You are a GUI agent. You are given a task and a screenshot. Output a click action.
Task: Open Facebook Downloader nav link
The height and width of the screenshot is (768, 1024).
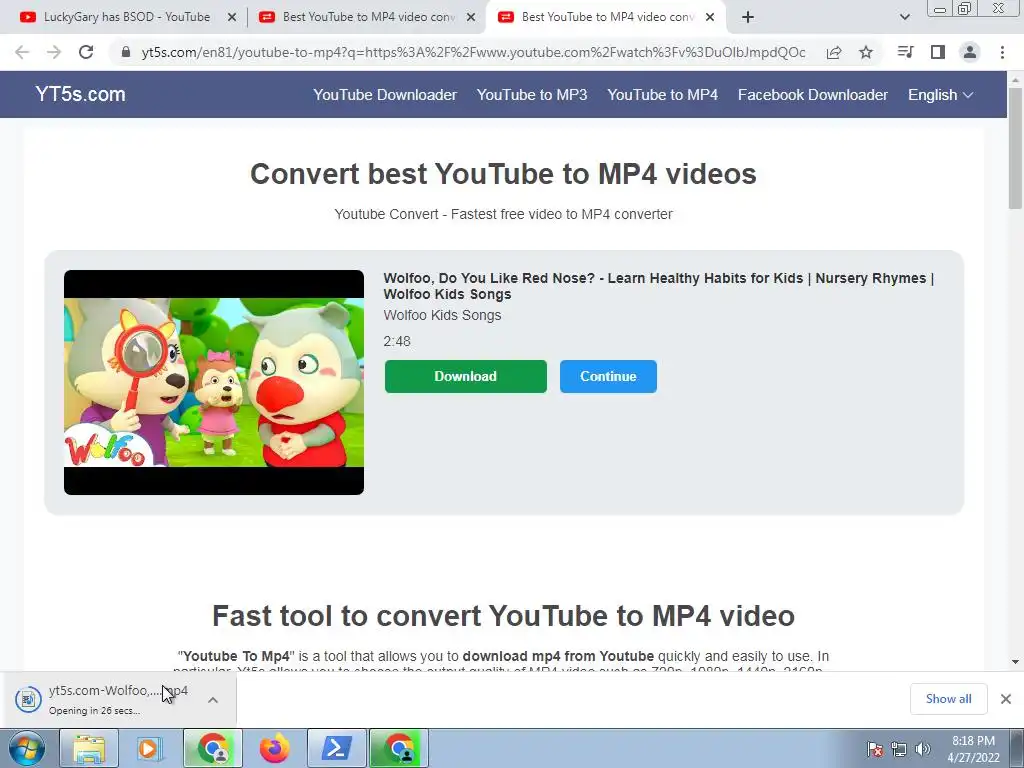[x=812, y=95]
